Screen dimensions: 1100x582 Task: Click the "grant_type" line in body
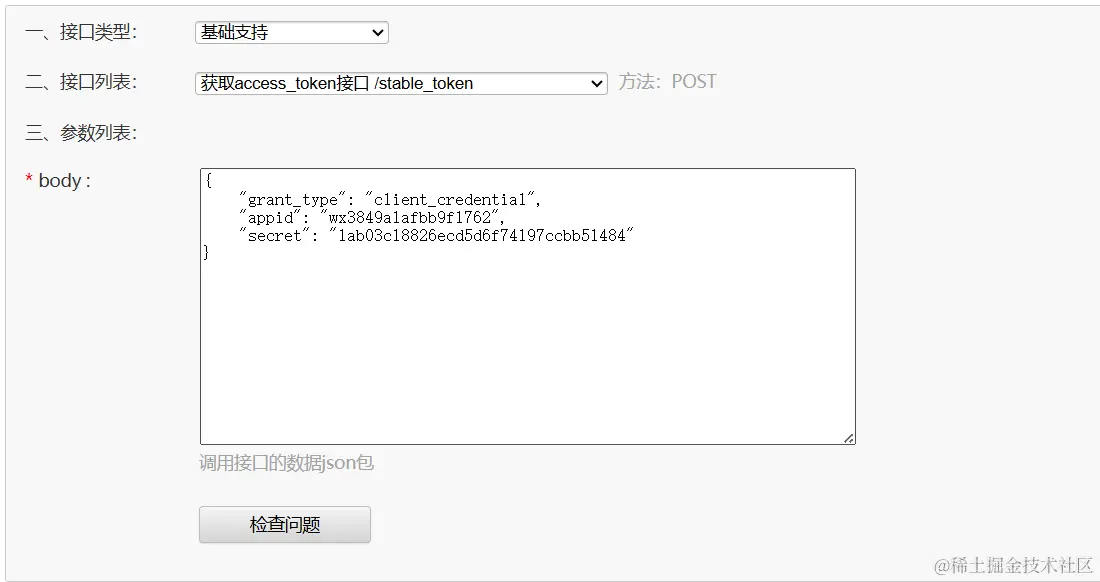click(x=390, y=200)
